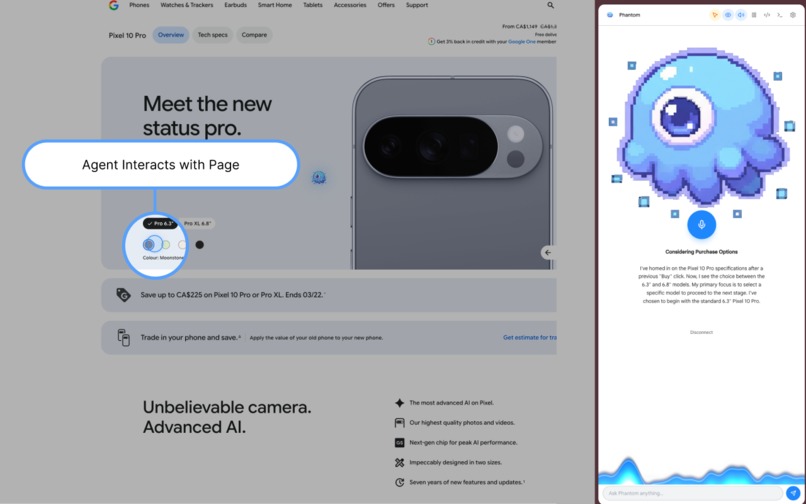
Task: Choose the light green colour swatch
Action: (x=166, y=245)
